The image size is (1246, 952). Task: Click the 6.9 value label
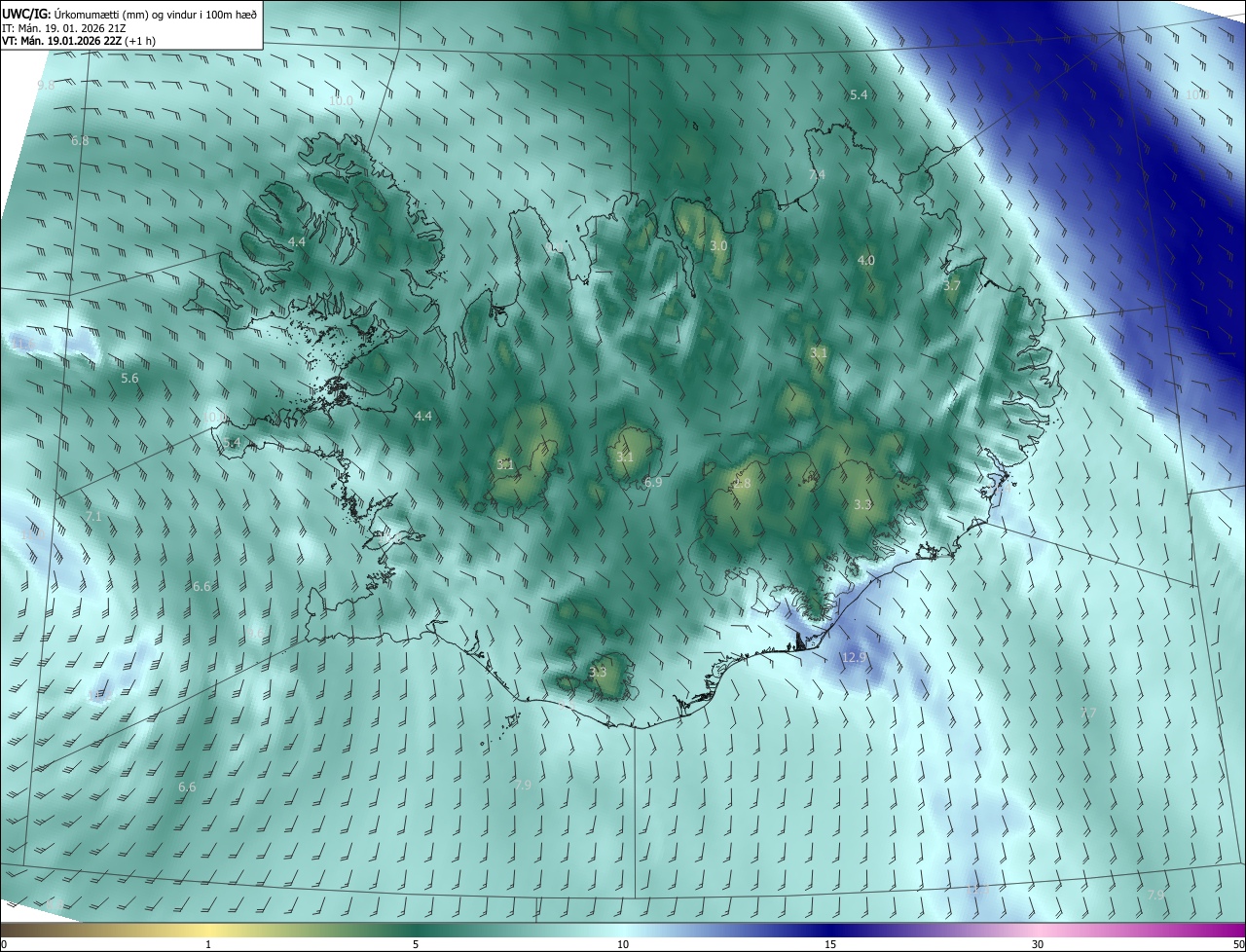point(653,483)
